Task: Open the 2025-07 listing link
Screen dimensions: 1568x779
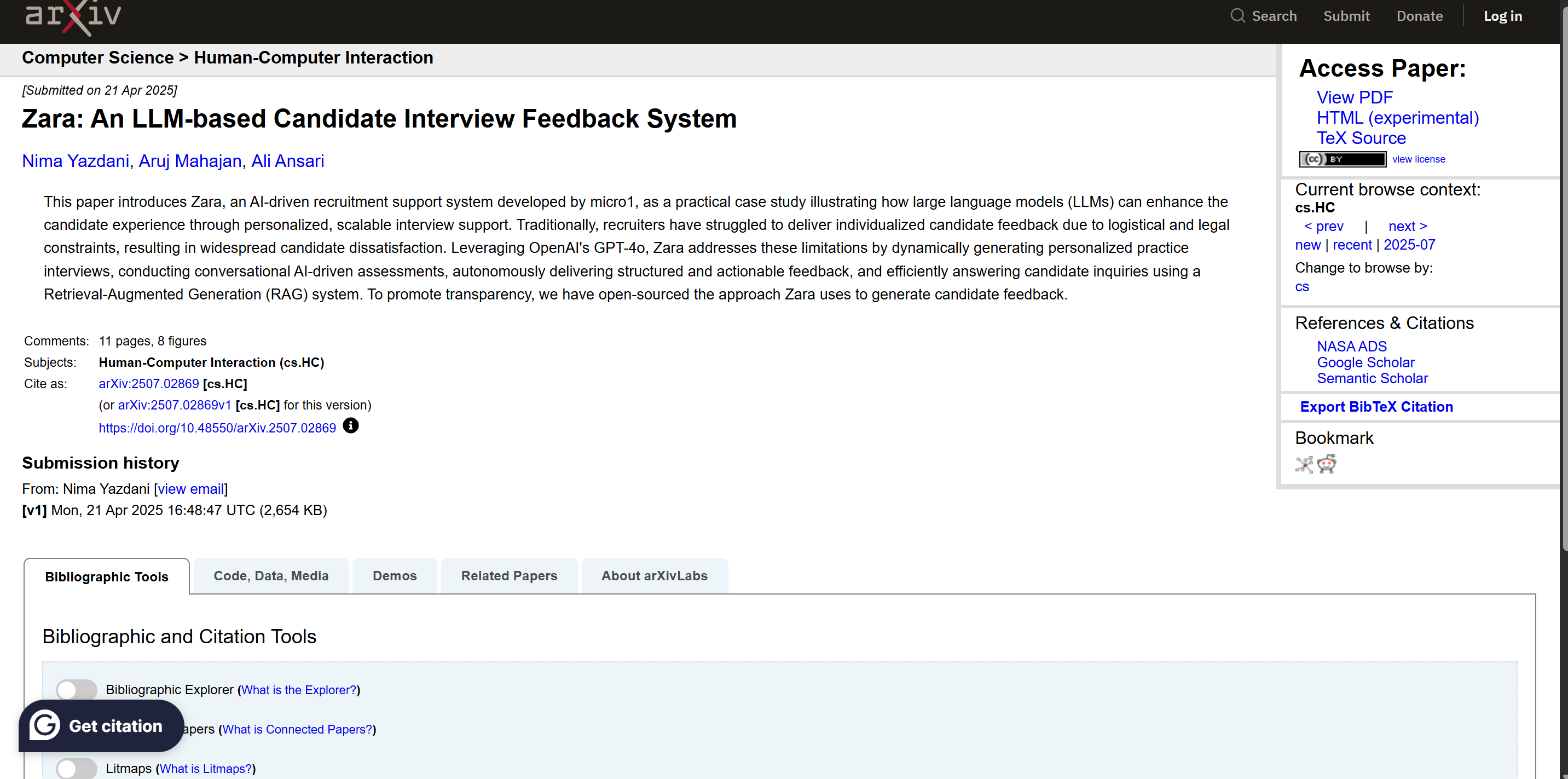Action: pos(1409,245)
